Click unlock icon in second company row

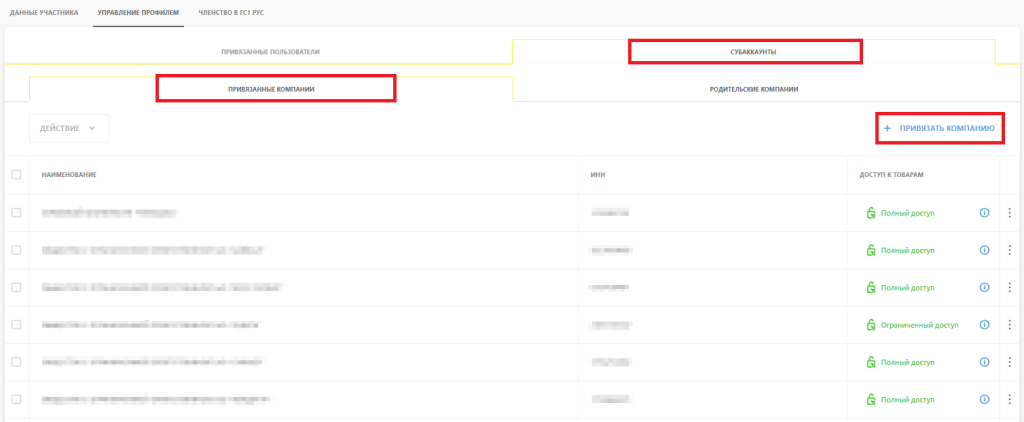[871, 250]
